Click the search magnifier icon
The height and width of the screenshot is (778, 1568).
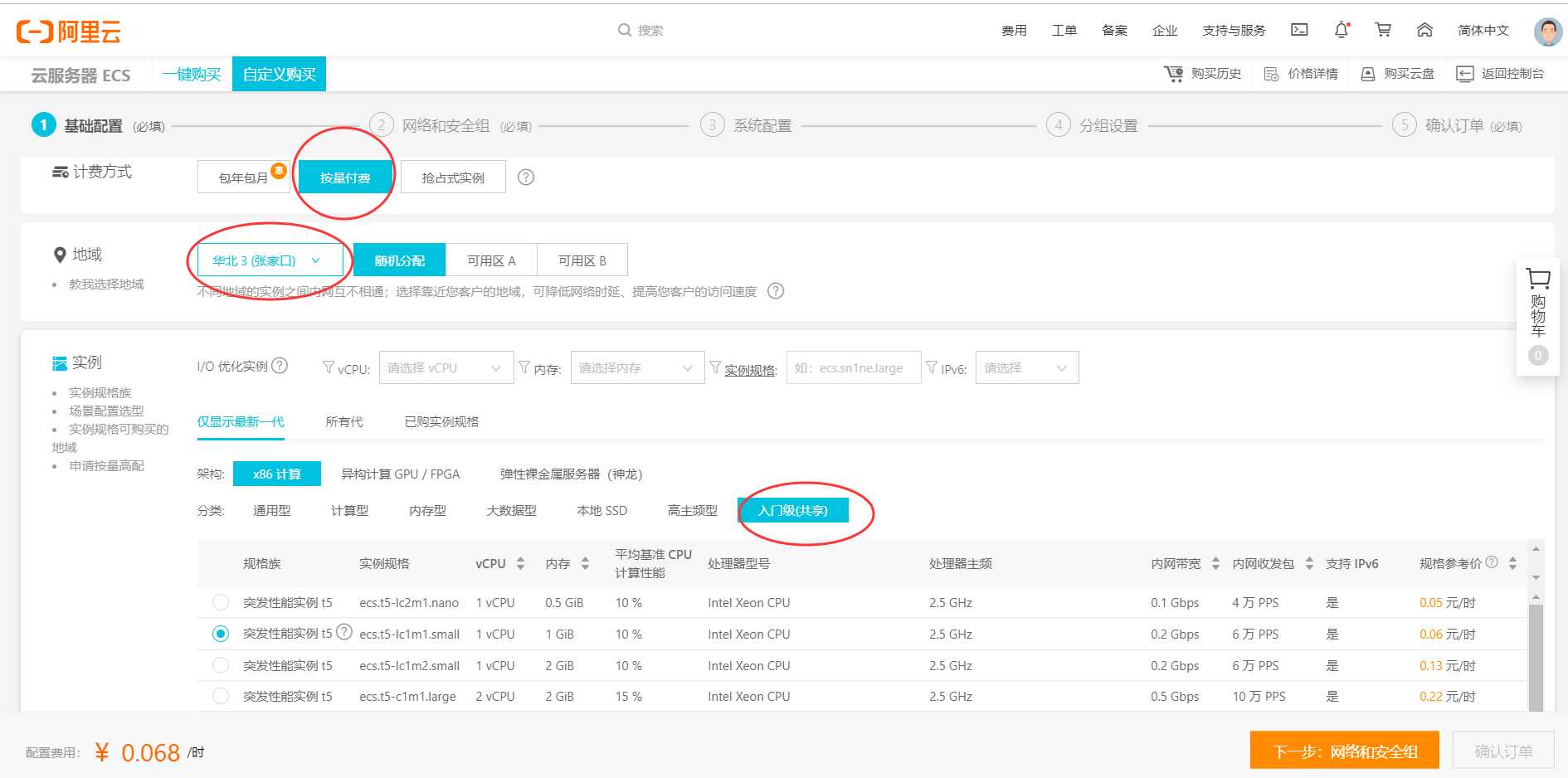(625, 30)
